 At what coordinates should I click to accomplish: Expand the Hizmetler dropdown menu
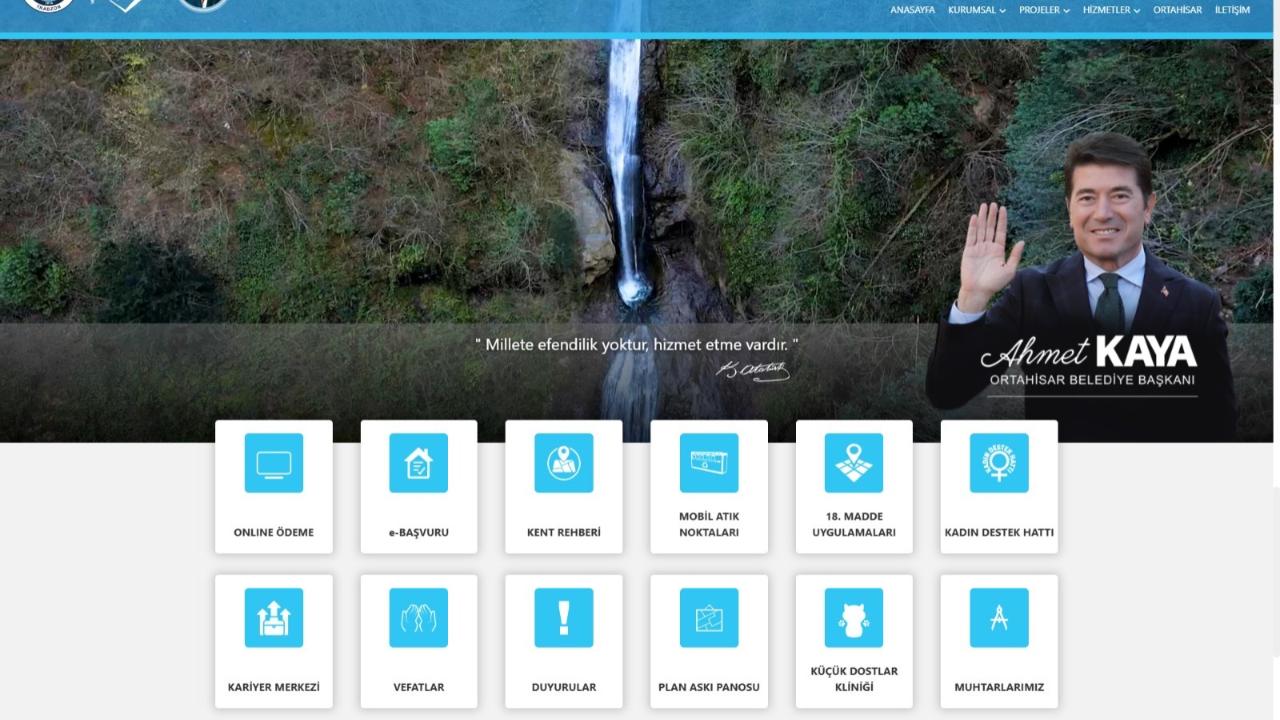coord(1111,10)
